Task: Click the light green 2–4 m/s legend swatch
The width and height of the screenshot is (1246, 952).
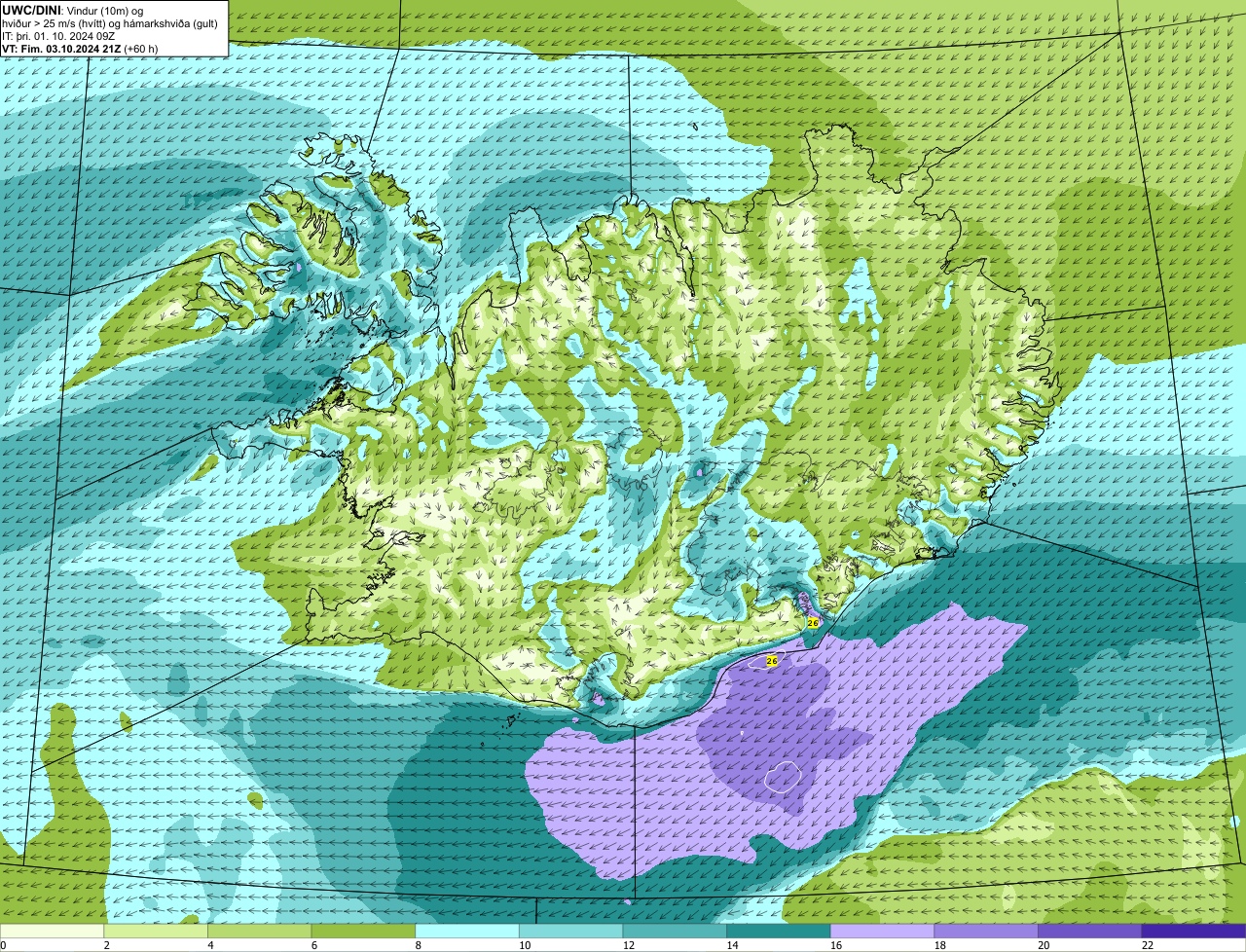Action: click(156, 931)
